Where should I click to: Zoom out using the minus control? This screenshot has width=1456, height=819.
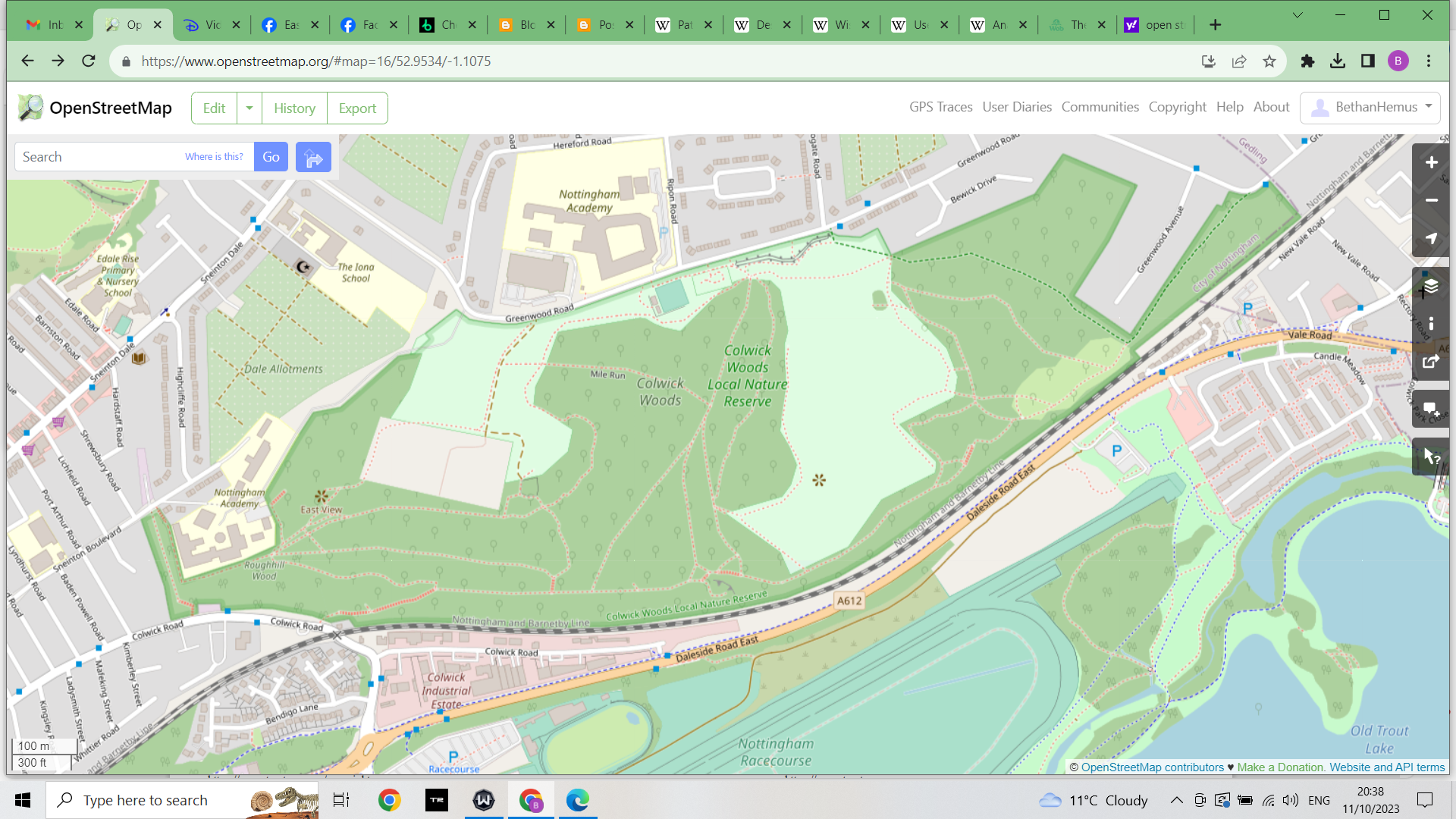1432,200
